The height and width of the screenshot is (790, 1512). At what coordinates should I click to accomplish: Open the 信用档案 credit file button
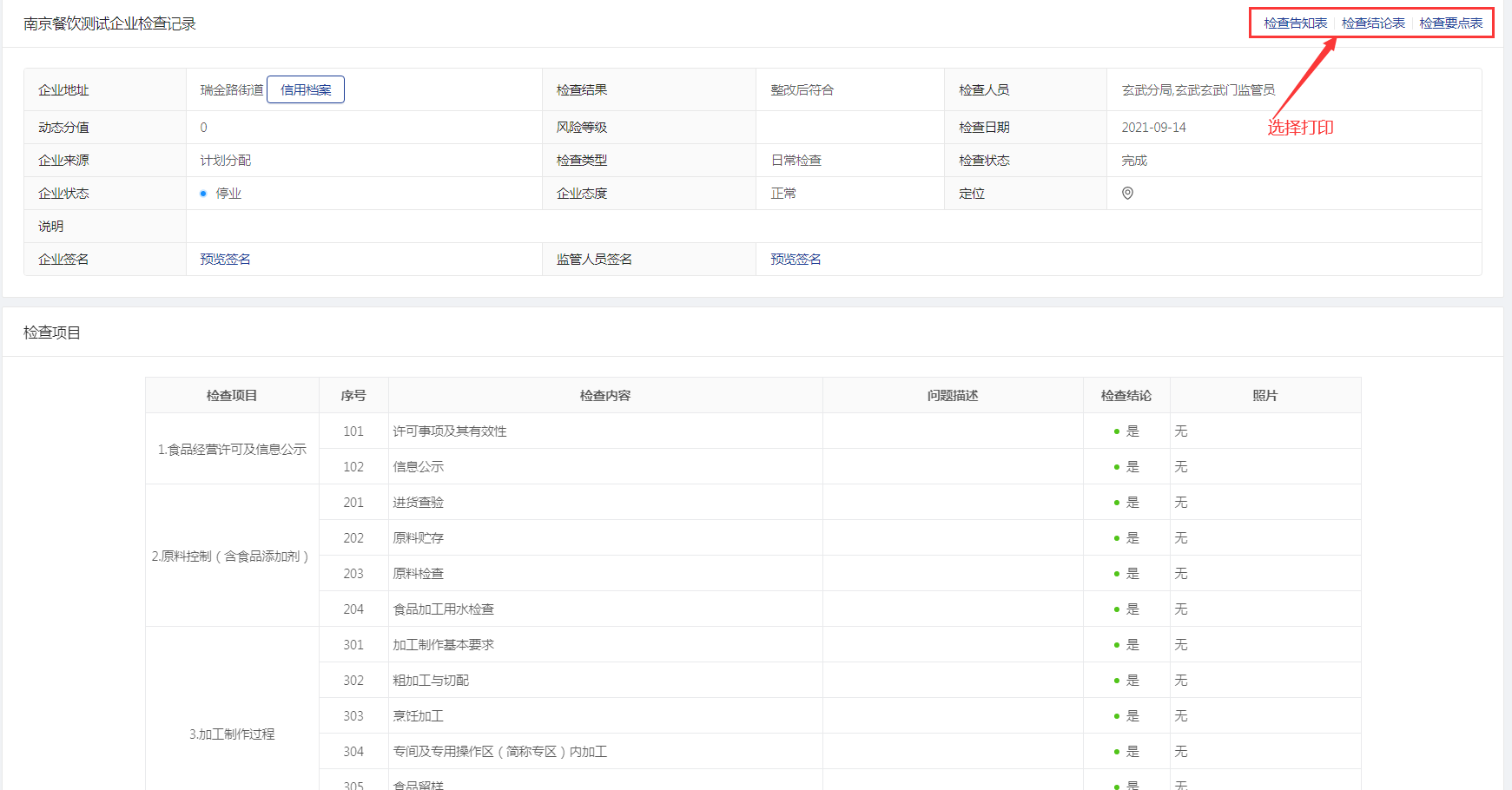tap(306, 89)
